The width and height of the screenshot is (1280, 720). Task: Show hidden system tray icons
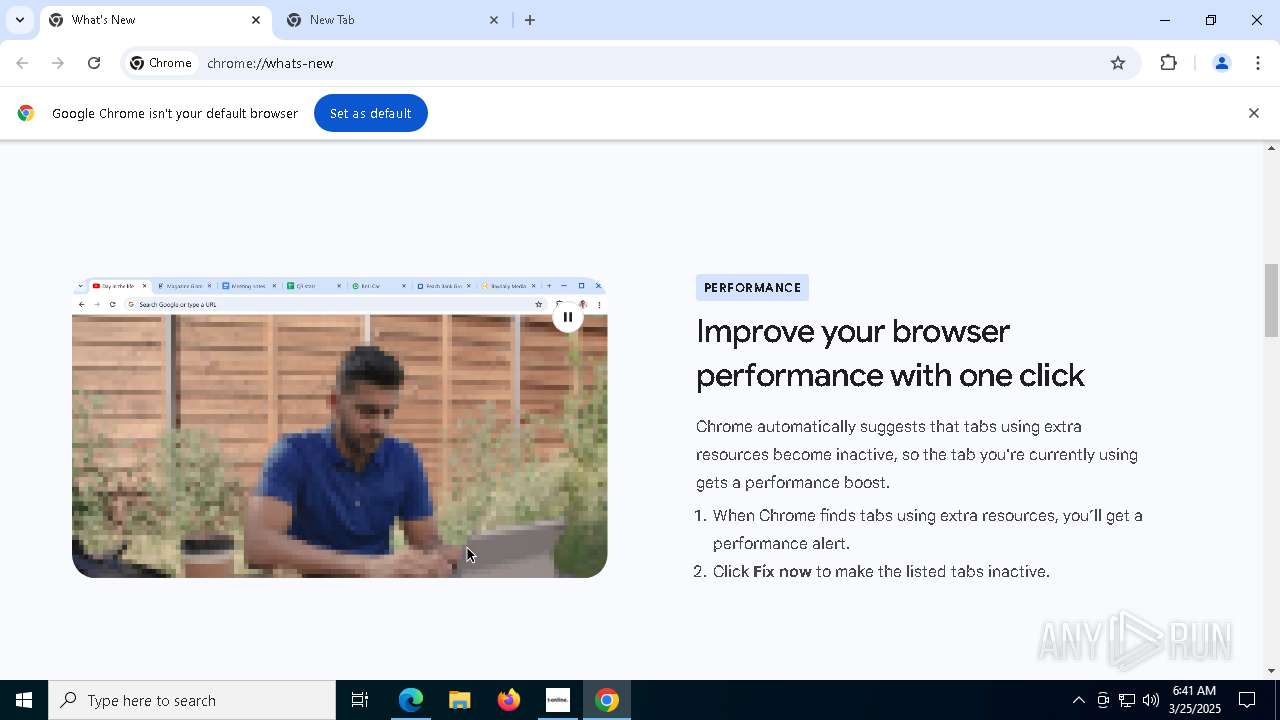[x=1078, y=700]
